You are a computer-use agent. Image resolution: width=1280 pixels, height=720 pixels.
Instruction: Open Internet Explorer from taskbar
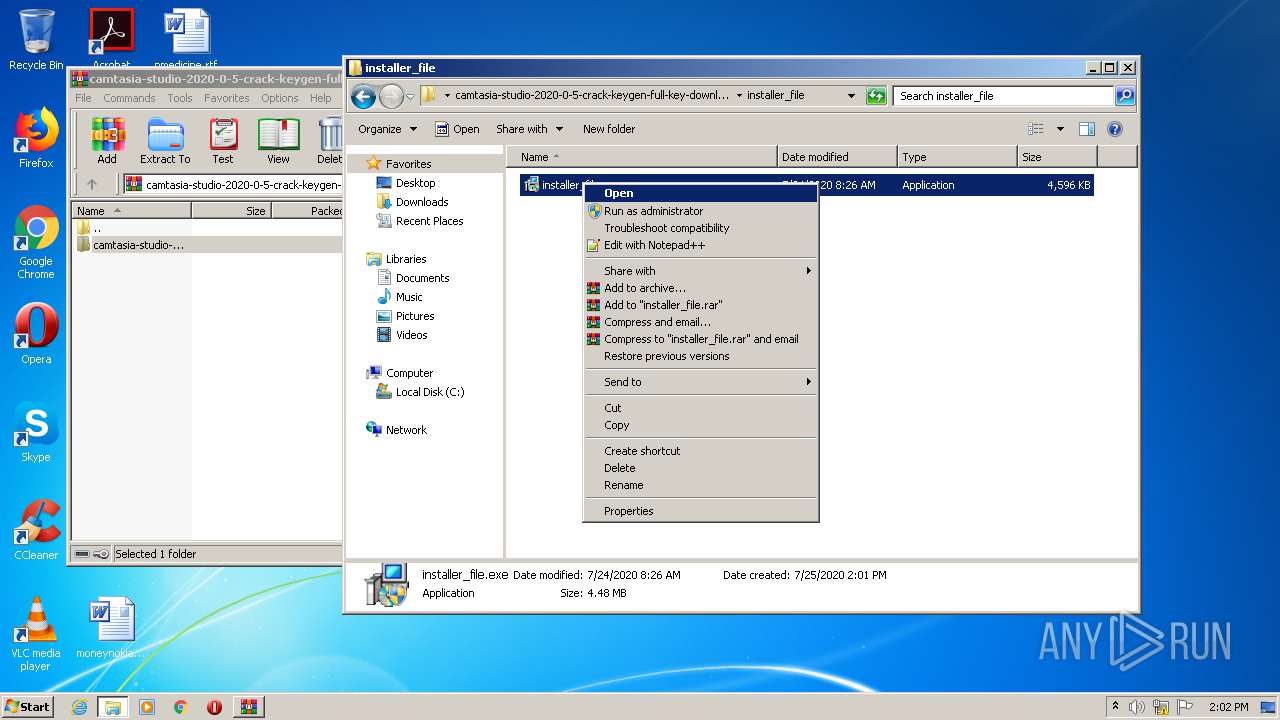coord(79,707)
